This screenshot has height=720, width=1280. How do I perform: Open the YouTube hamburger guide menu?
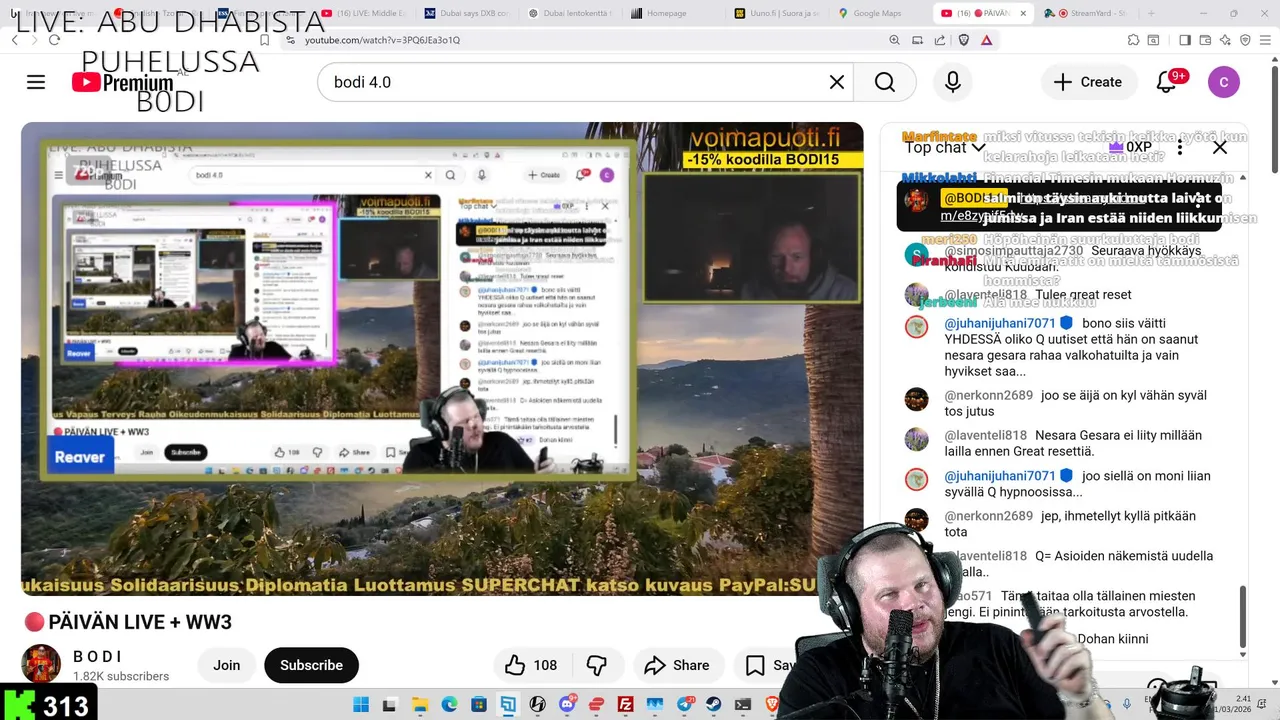click(36, 82)
